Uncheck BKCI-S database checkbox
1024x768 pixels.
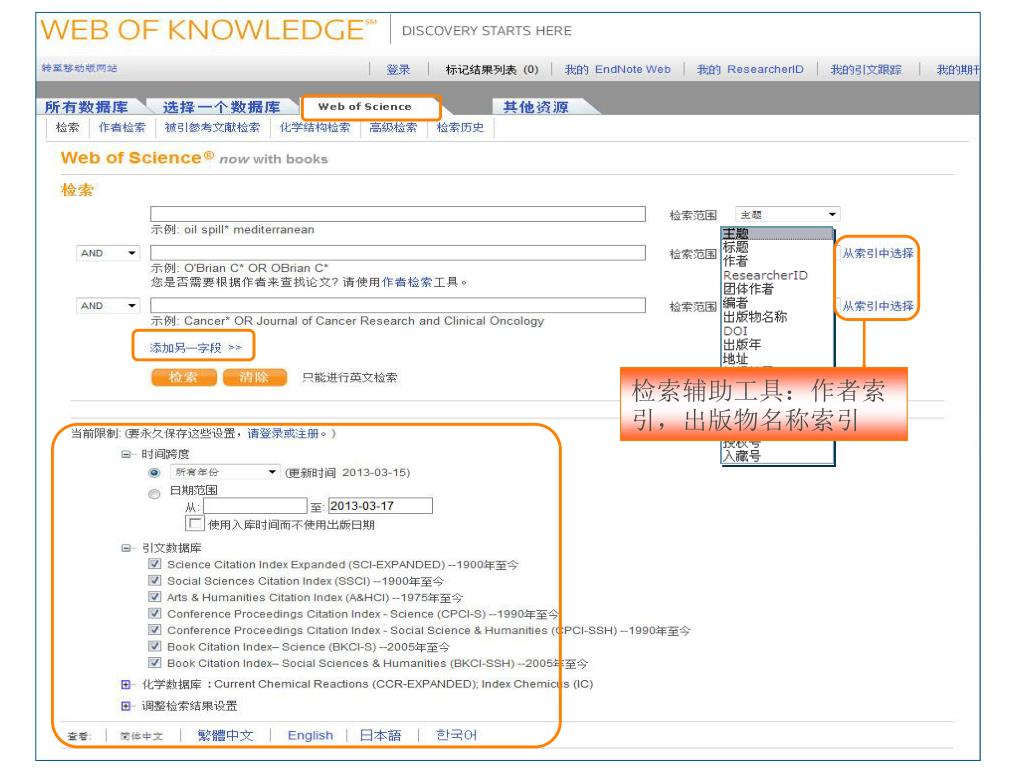pyautogui.click(x=155, y=646)
